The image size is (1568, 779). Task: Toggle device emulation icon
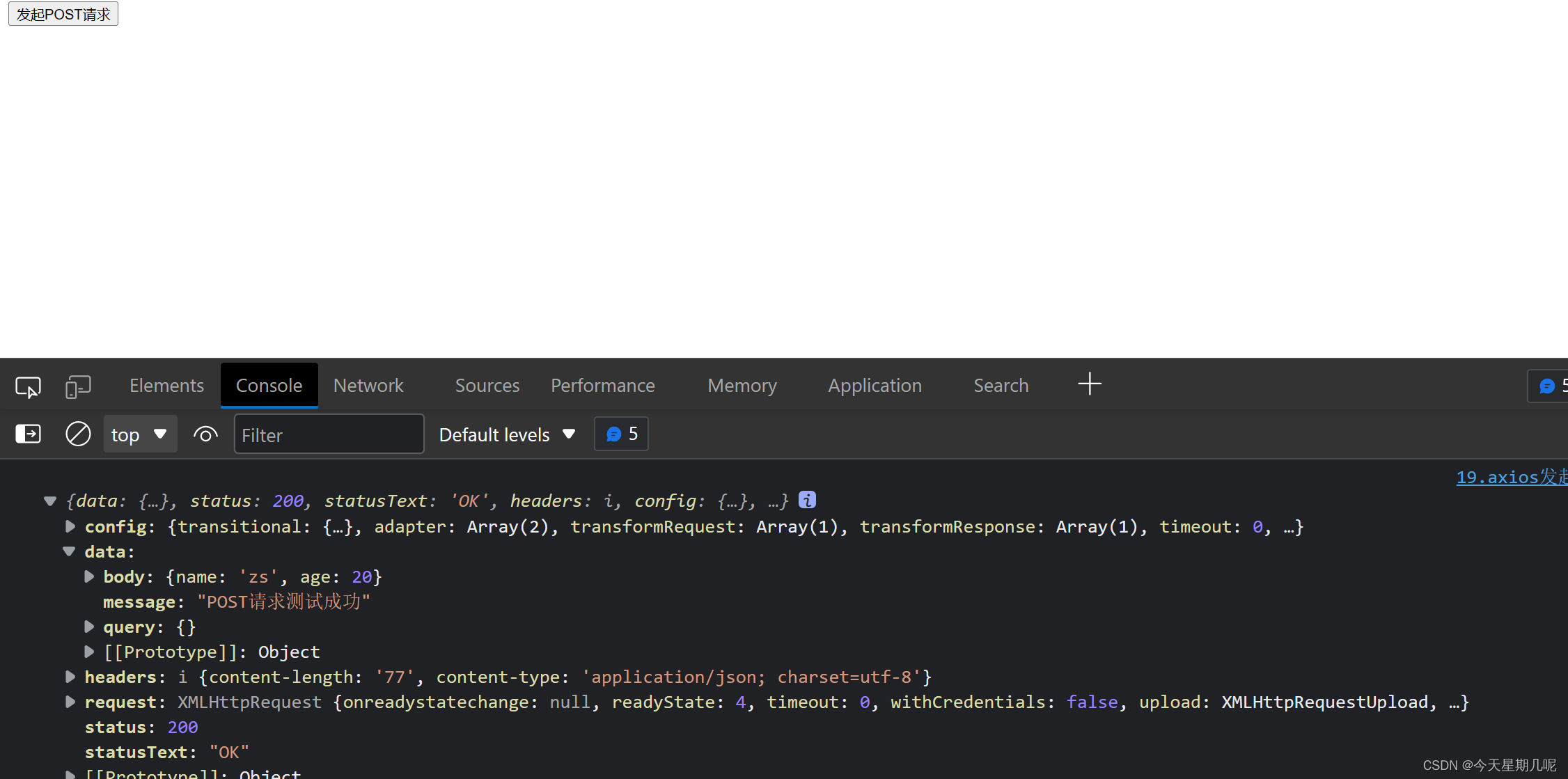pyautogui.click(x=78, y=386)
